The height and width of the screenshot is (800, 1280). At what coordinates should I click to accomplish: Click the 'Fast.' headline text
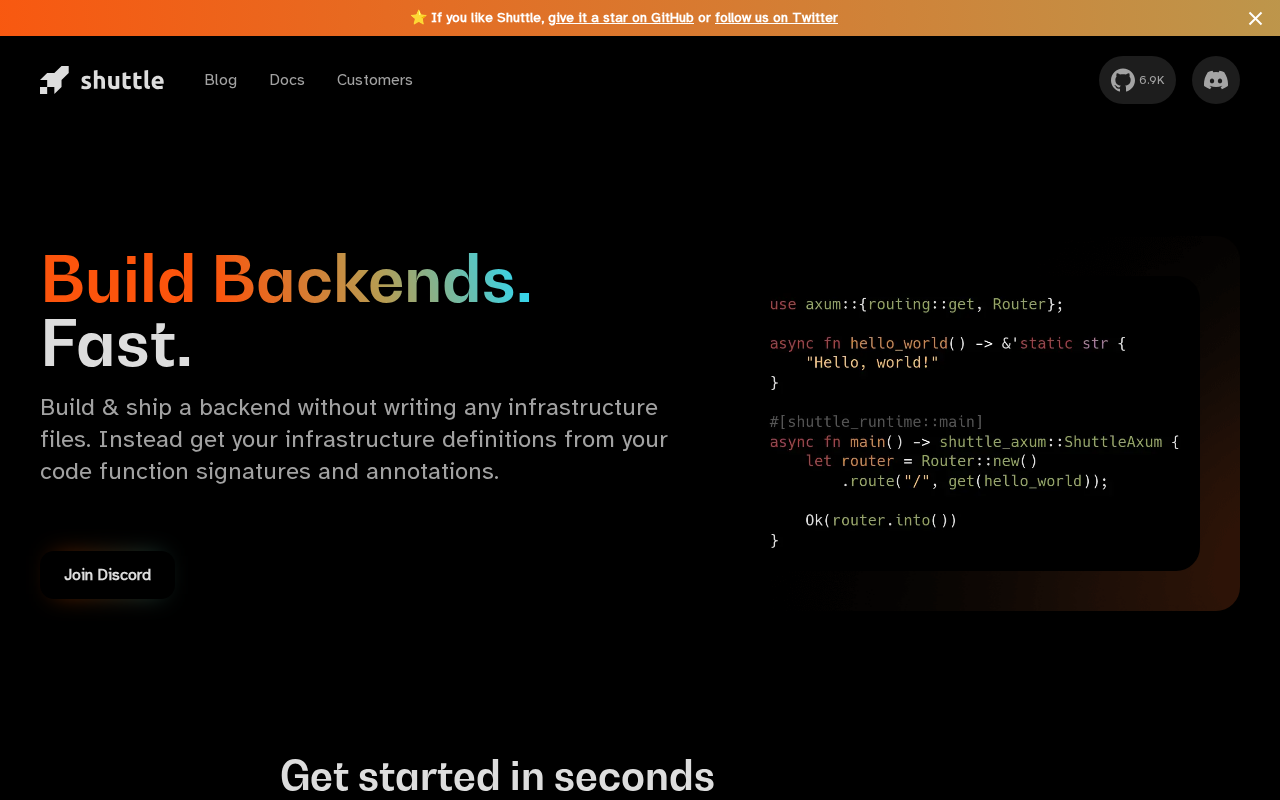point(116,343)
